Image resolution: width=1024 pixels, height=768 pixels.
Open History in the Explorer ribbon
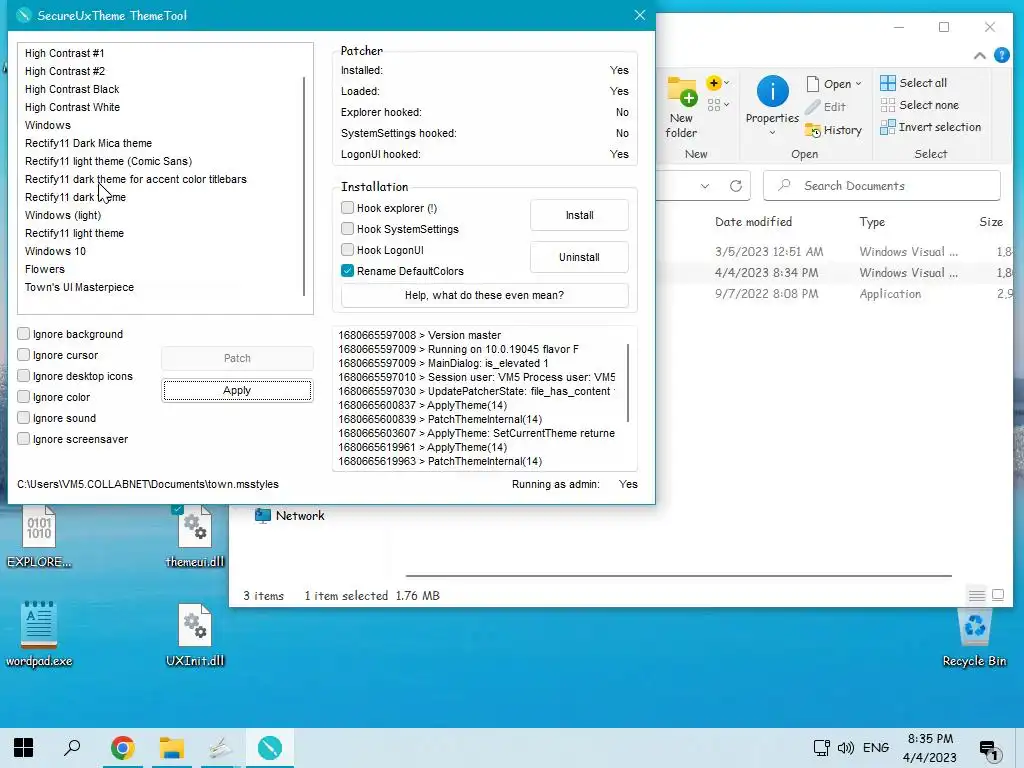pos(834,130)
